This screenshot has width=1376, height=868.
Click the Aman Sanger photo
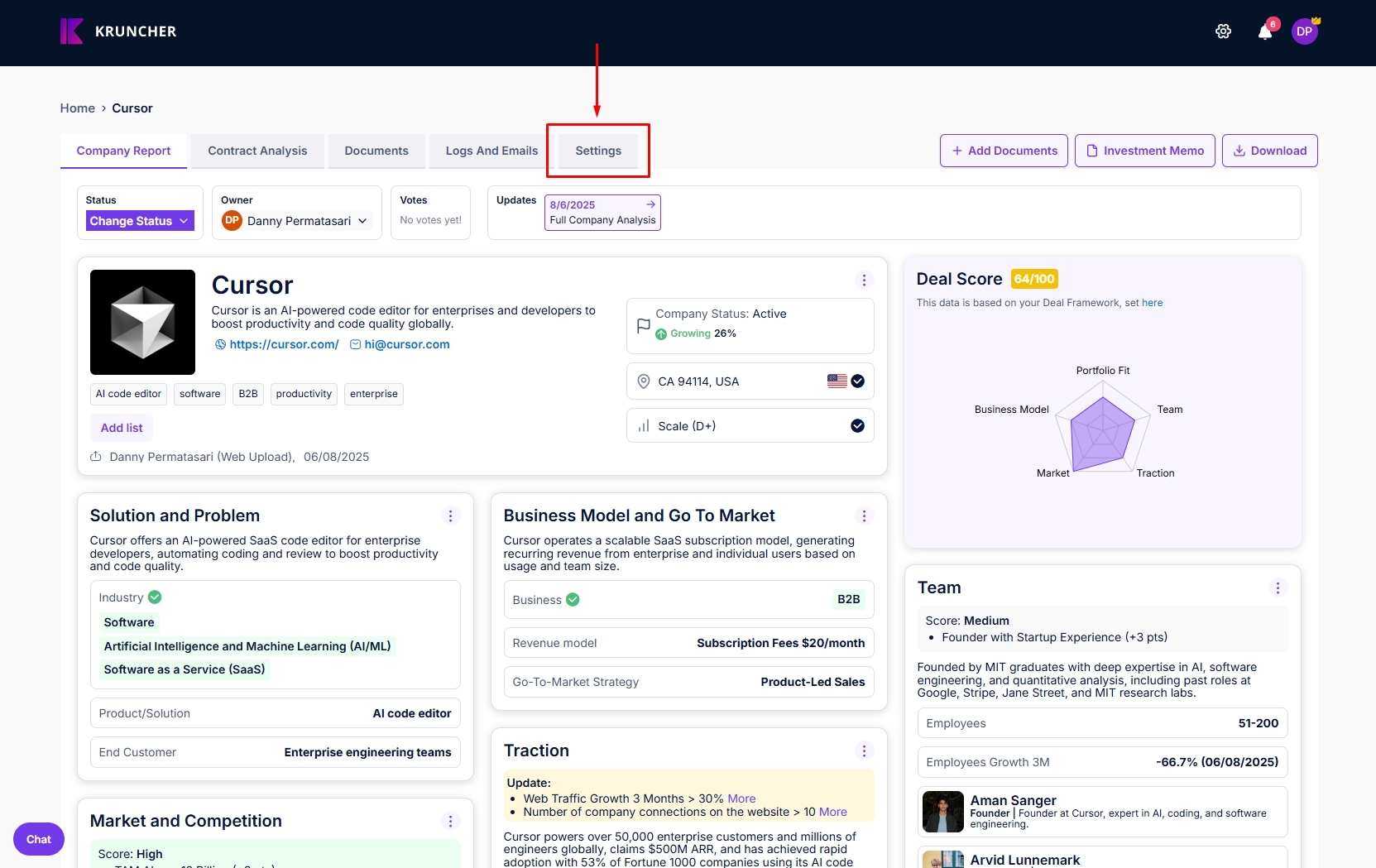pyautogui.click(x=943, y=812)
